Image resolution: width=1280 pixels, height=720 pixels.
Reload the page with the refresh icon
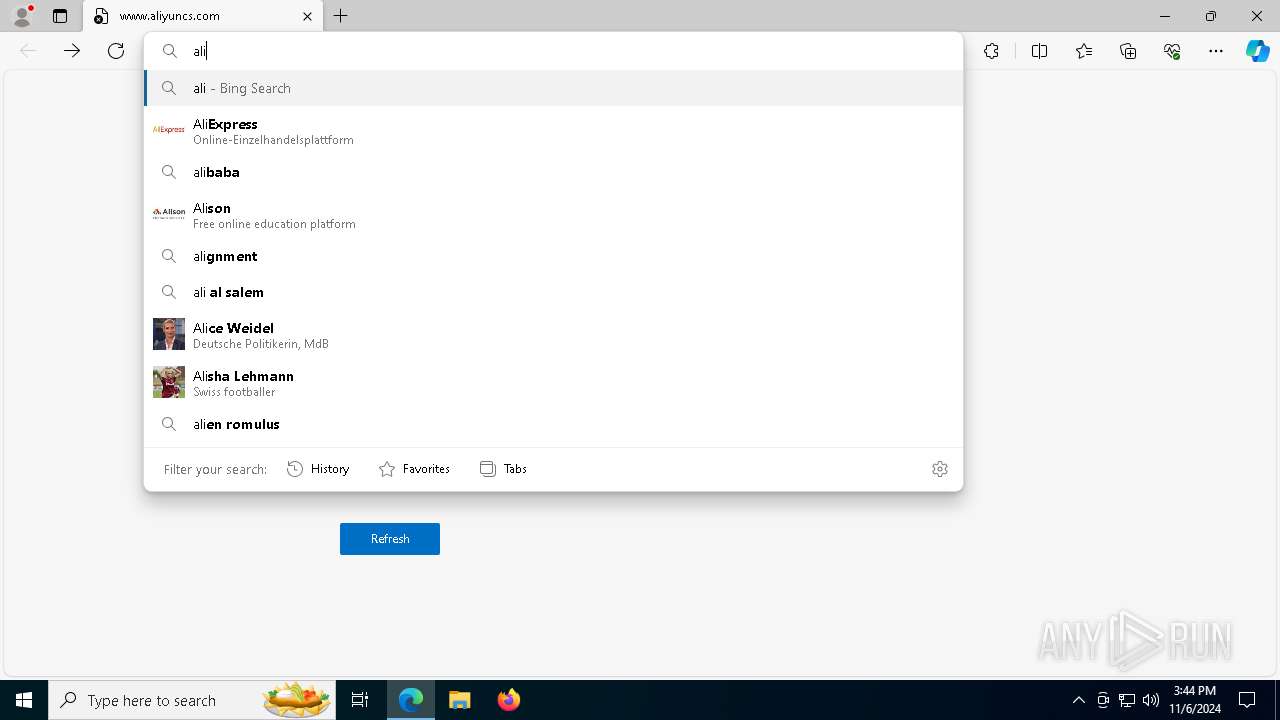coord(116,51)
